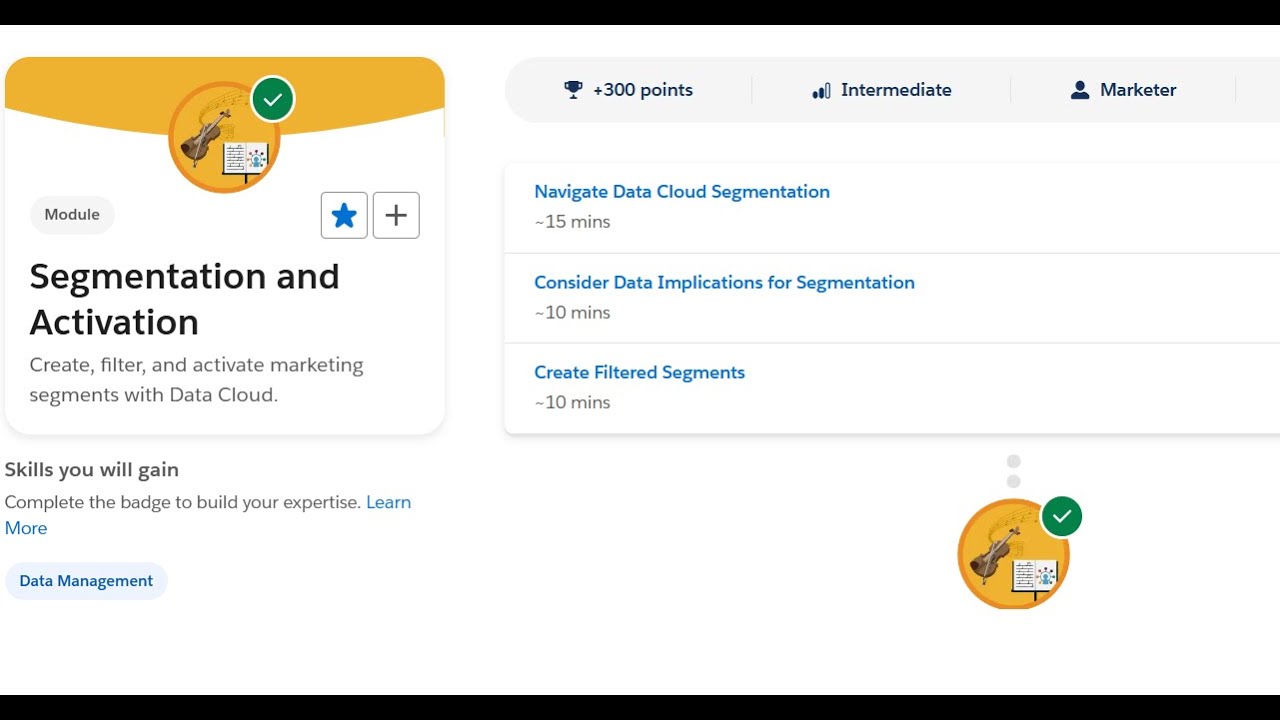
Task: Click the Marketer role label
Action: tap(1138, 90)
